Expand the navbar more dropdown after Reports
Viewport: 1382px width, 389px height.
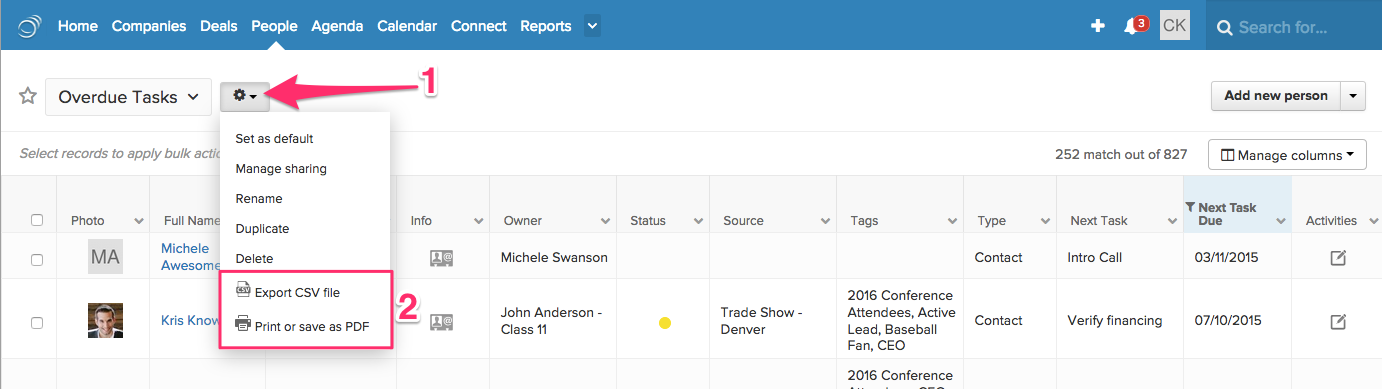(x=592, y=26)
